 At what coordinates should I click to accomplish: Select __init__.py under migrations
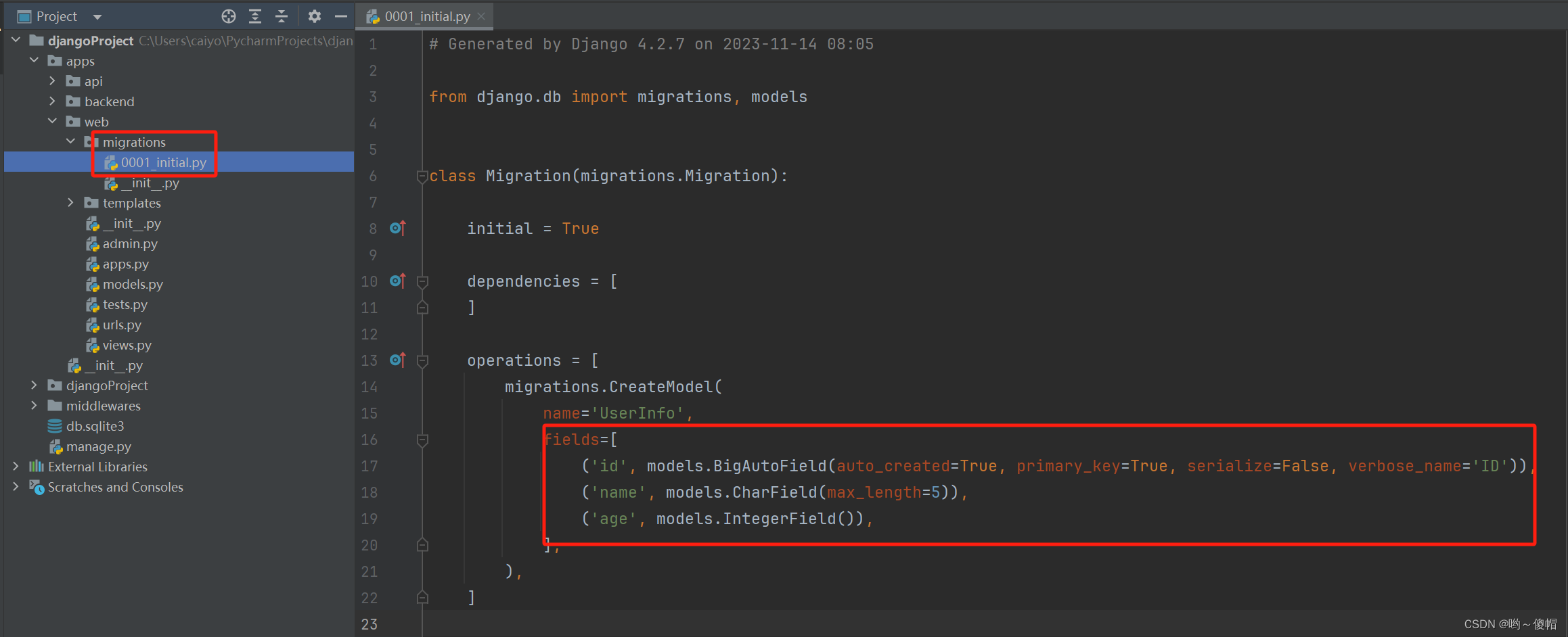150,183
